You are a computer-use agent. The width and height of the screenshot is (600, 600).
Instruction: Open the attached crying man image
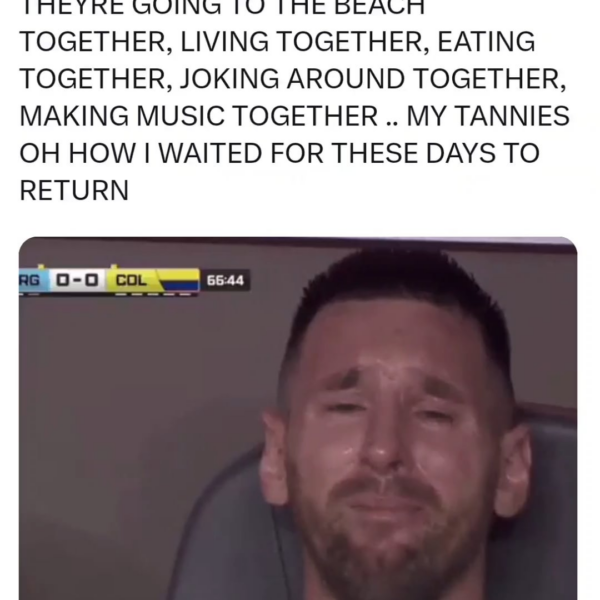tap(298, 418)
